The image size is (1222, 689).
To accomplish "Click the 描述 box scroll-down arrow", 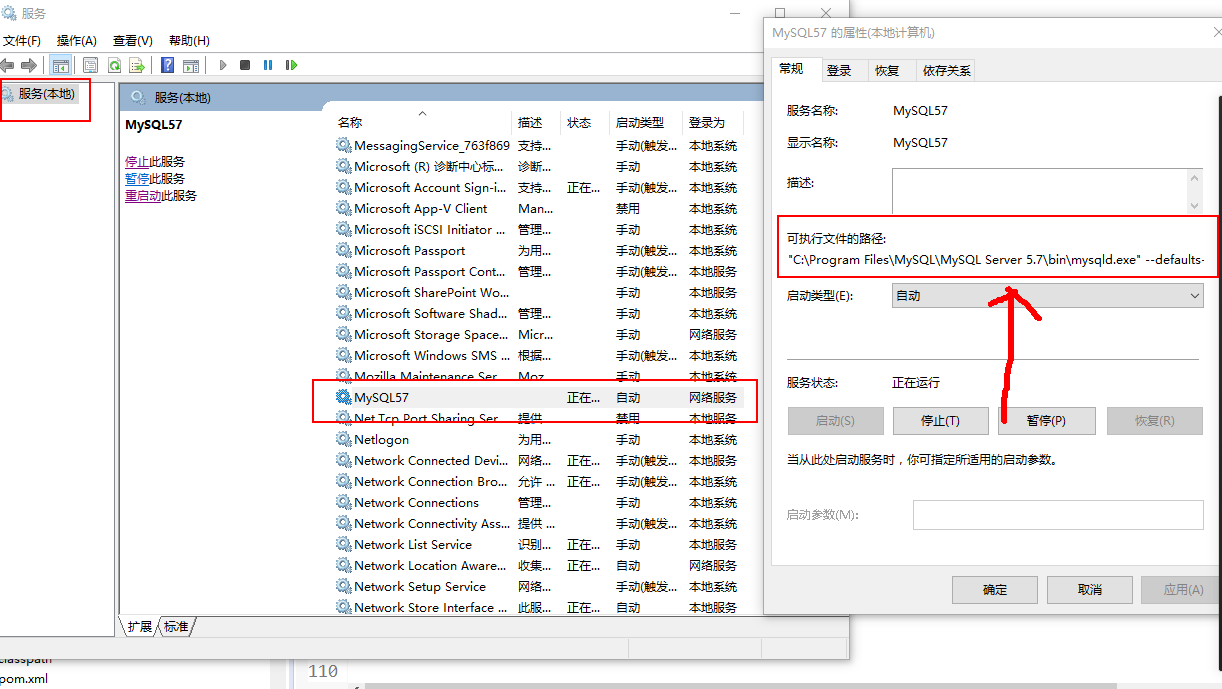I will click(x=1194, y=205).
